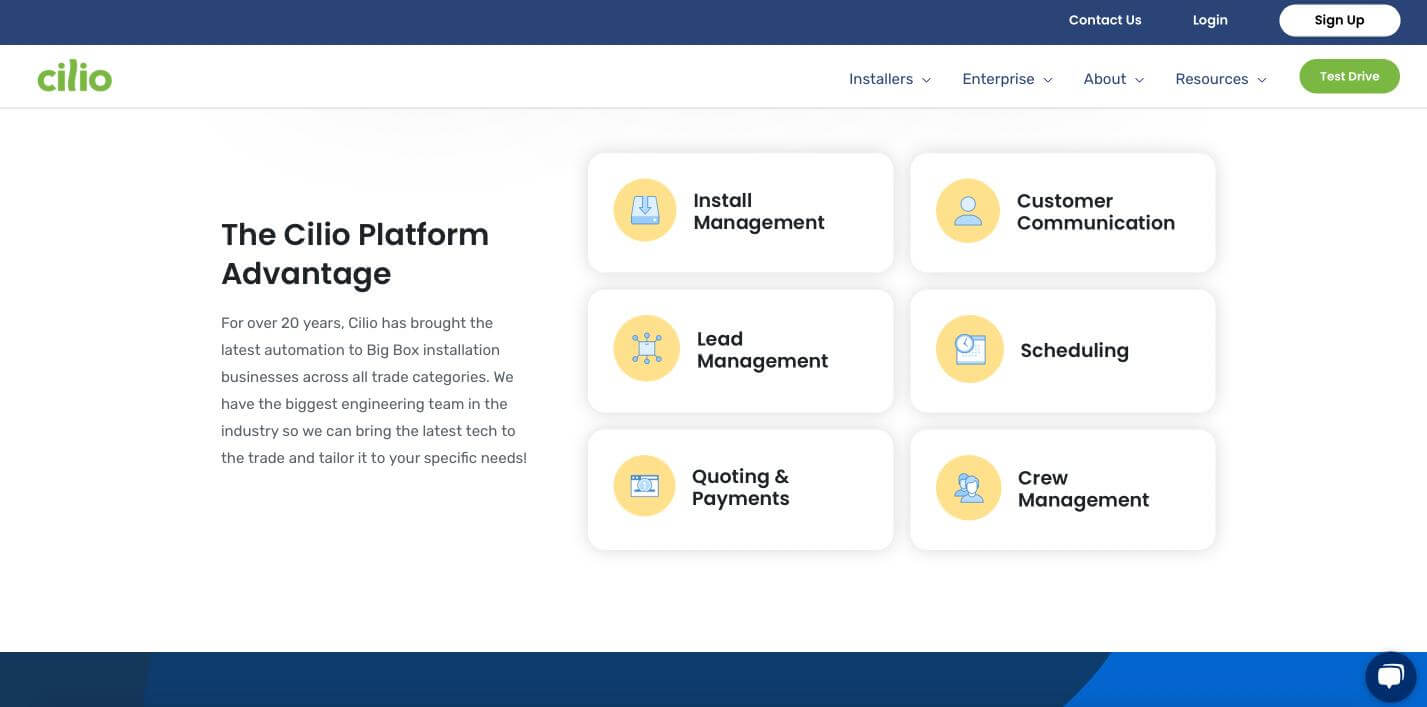Select the Quoting & Payments card title
The height and width of the screenshot is (707, 1427).
741,487
